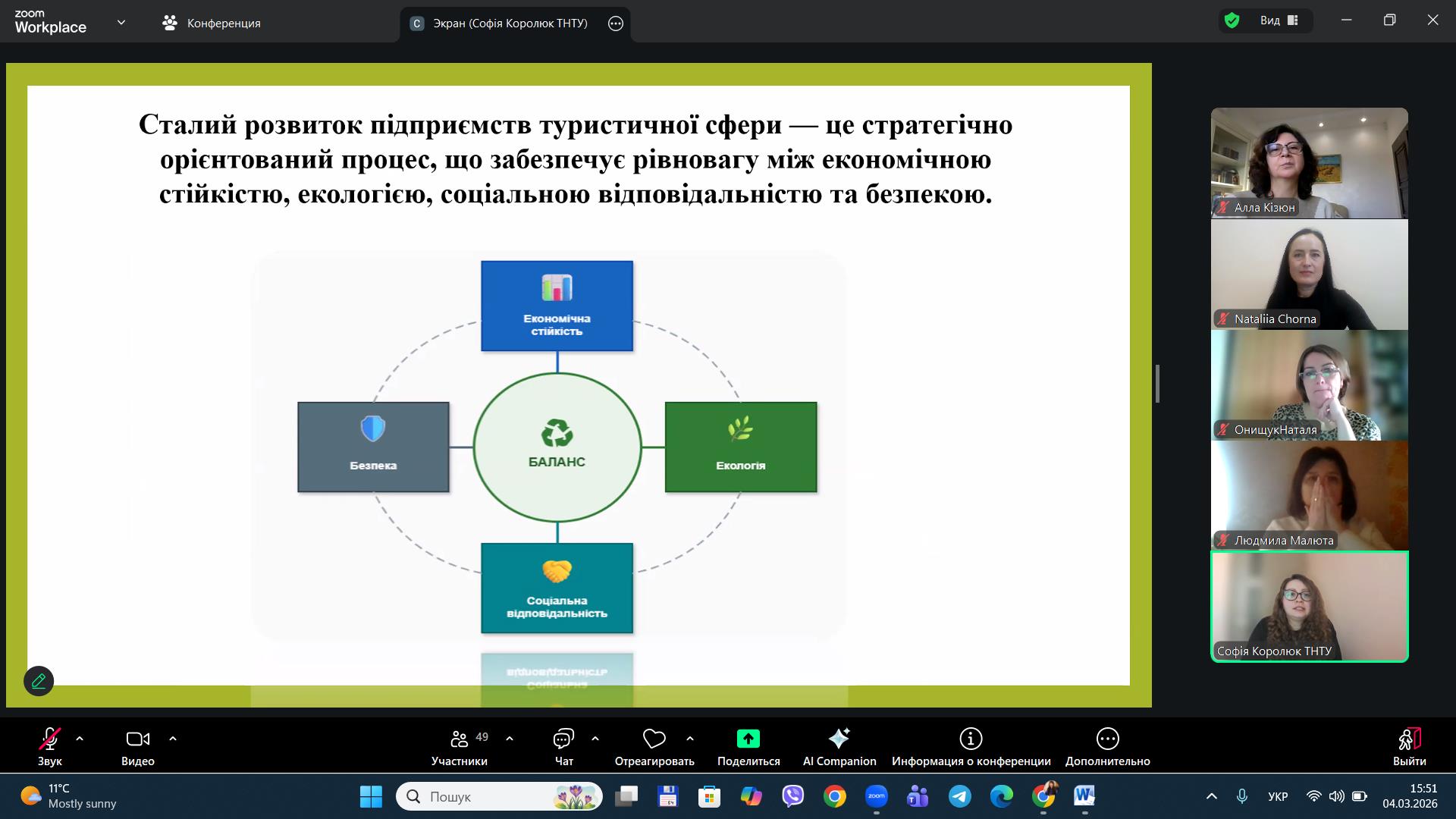Expand the Zoom Workplace dropdown chevron
This screenshot has height=819, width=1456.
[x=121, y=23]
